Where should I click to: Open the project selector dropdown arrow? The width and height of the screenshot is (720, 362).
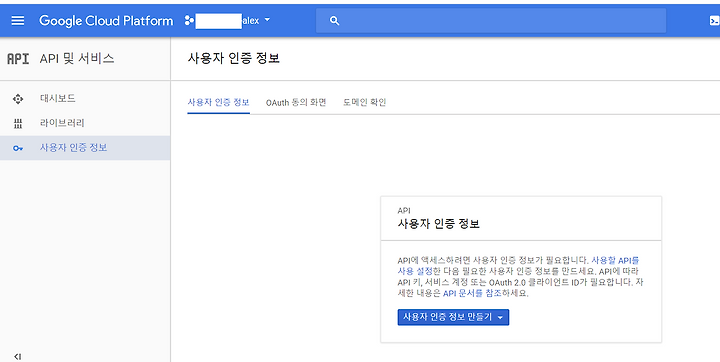267,20
